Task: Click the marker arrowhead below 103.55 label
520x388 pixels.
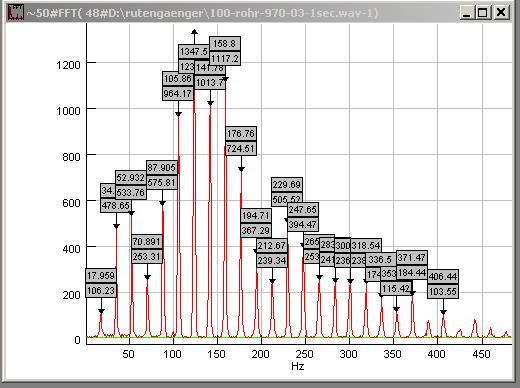Action: 443,312
